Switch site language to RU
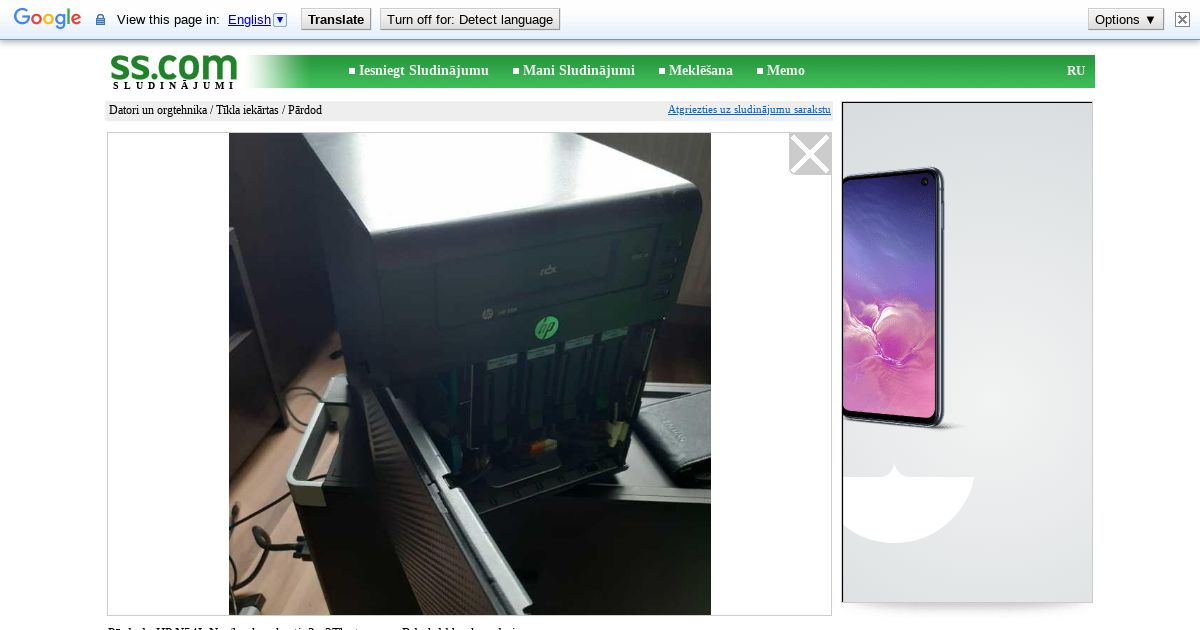Image resolution: width=1200 pixels, height=630 pixels. [1076, 71]
